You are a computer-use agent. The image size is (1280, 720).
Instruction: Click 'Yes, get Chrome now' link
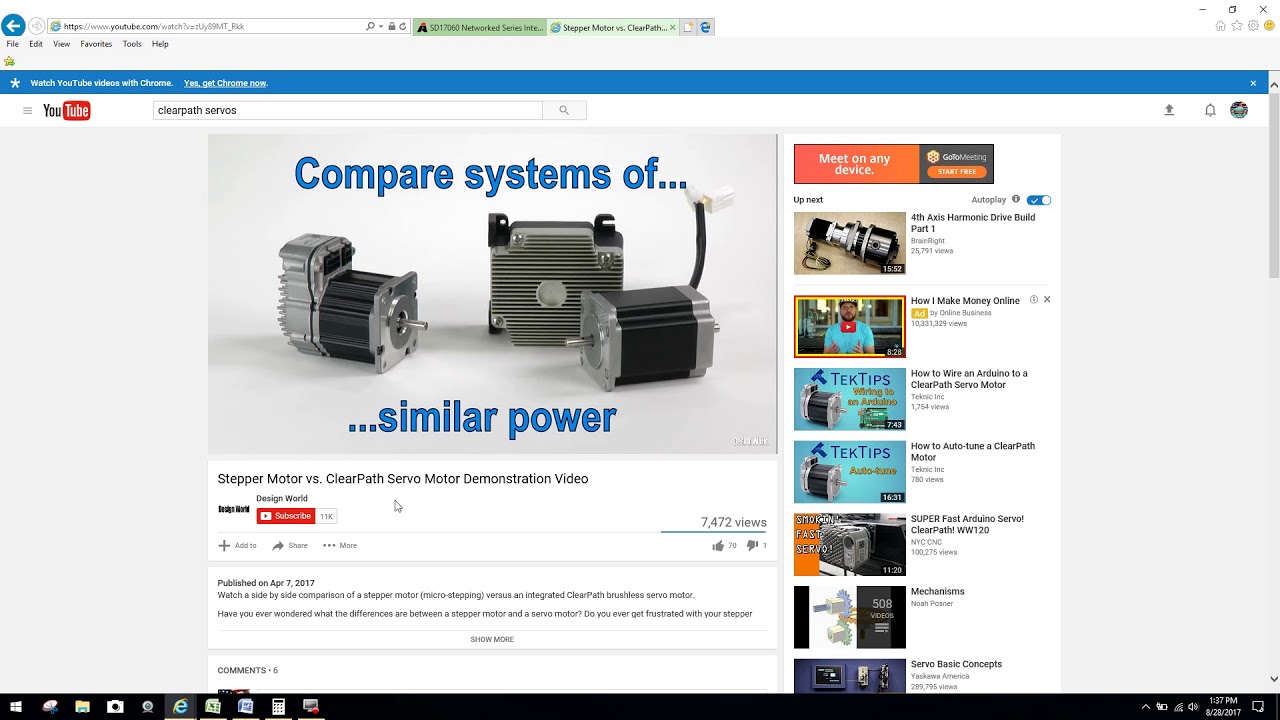click(x=225, y=83)
